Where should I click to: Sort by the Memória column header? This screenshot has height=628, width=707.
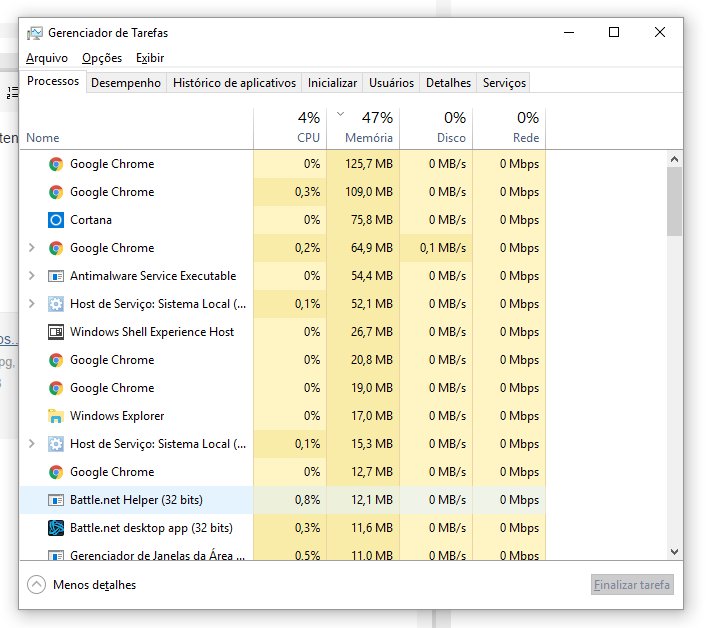pyautogui.click(x=363, y=129)
